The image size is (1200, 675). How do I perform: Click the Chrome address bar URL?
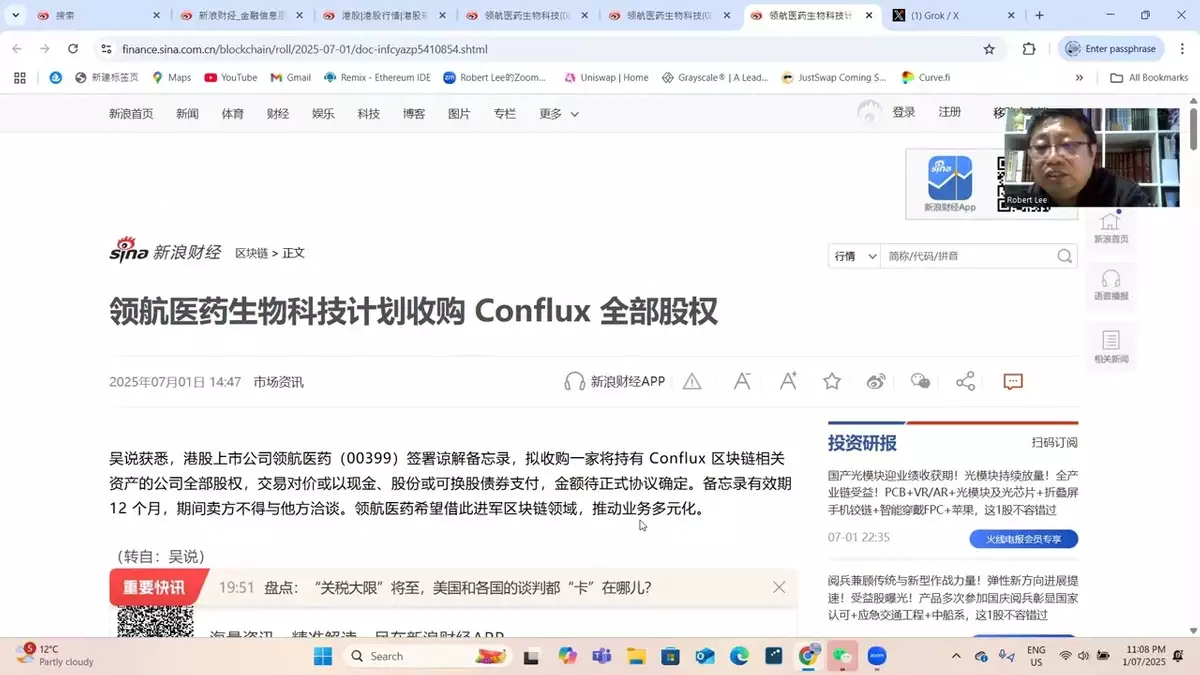click(x=304, y=49)
